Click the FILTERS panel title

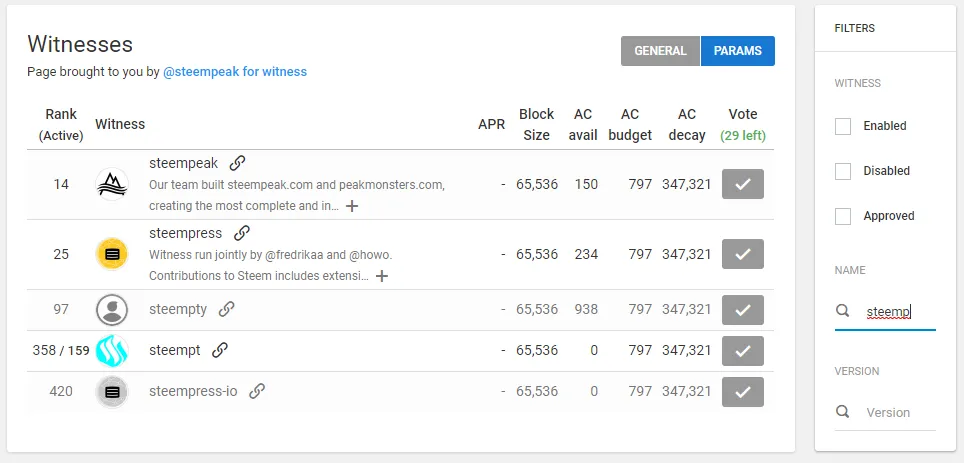click(855, 28)
